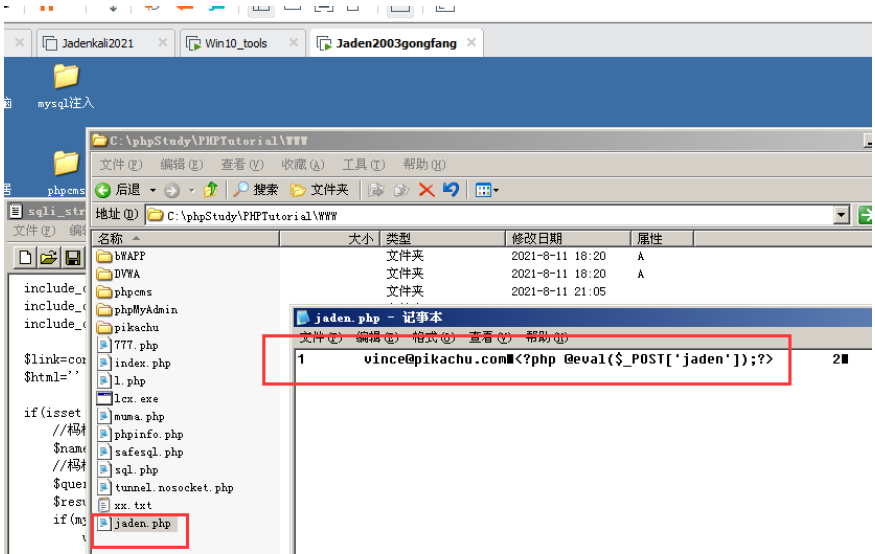Select the lcx.exe file

point(135,398)
